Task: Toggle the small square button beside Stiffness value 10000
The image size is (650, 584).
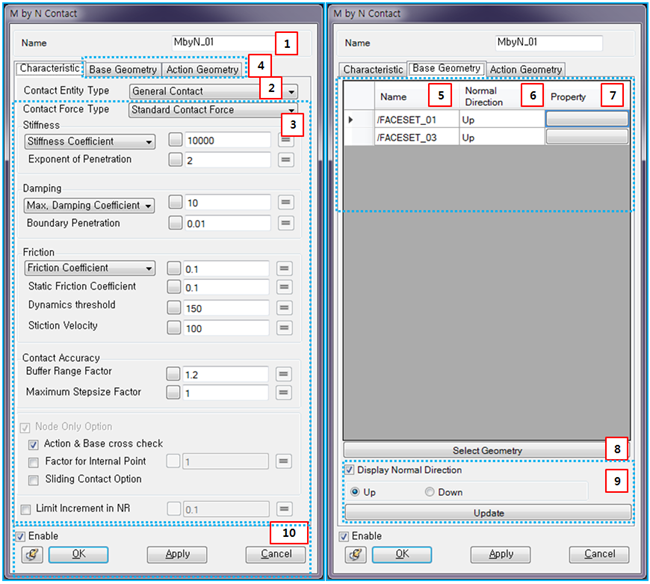Action: tap(175, 140)
